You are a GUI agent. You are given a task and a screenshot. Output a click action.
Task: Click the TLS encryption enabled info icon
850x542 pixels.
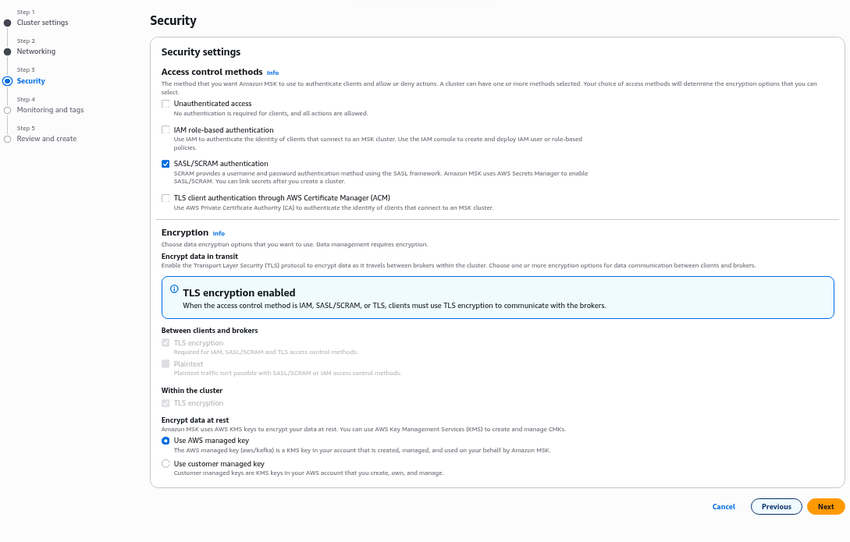(174, 290)
